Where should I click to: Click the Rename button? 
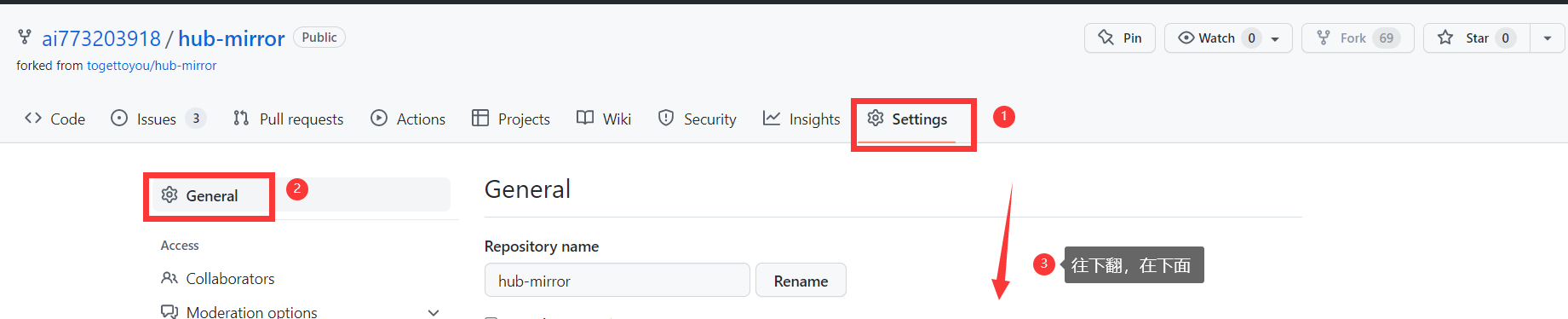[x=801, y=281]
